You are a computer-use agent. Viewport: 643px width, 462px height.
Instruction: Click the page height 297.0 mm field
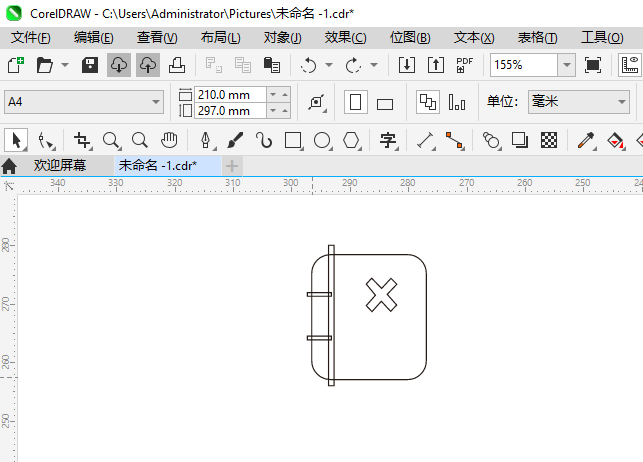tap(230, 111)
